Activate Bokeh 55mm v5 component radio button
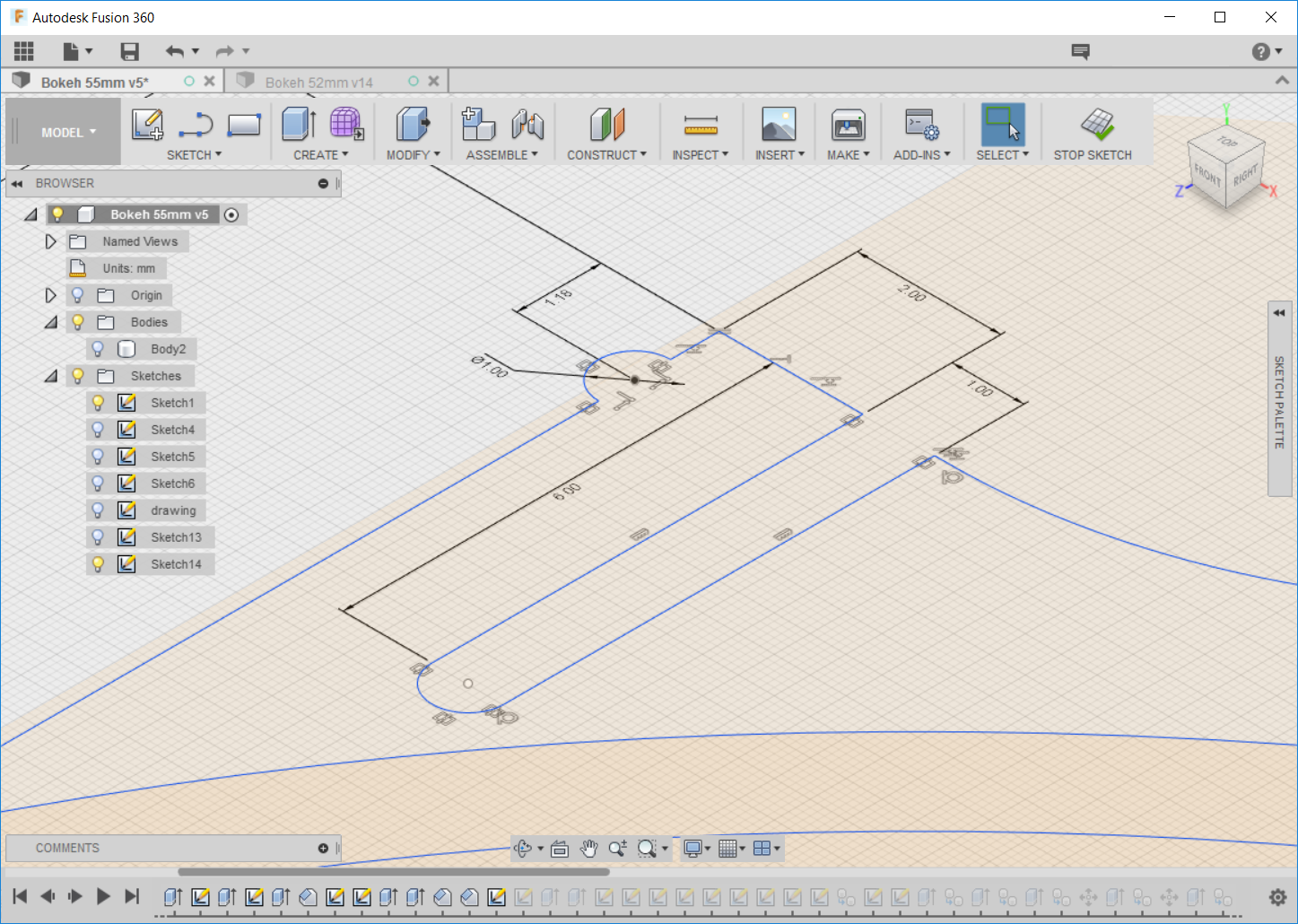Image resolution: width=1298 pixels, height=924 pixels. click(231, 214)
